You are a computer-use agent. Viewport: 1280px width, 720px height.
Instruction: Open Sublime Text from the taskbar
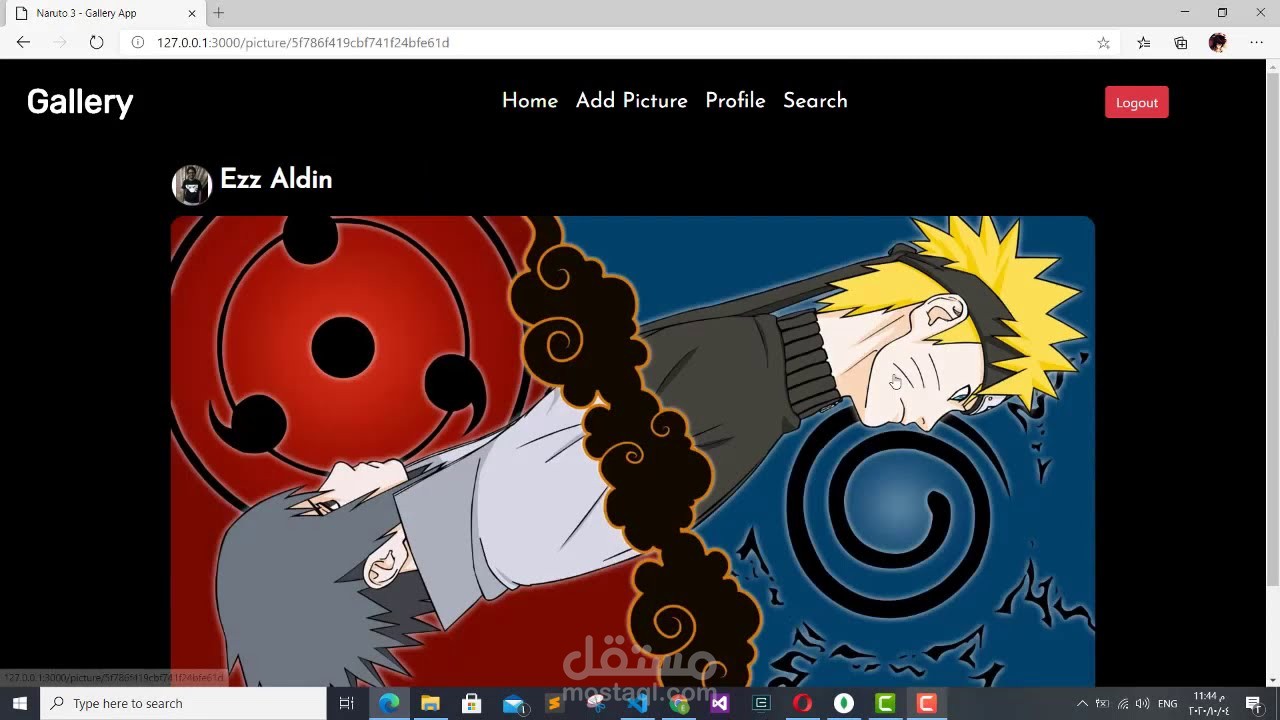pos(554,703)
